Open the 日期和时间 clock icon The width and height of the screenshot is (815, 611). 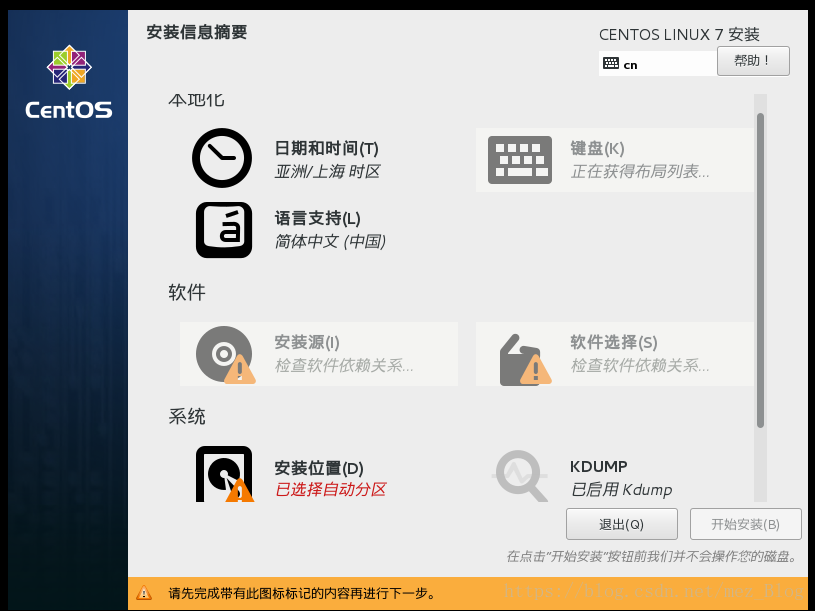221,157
